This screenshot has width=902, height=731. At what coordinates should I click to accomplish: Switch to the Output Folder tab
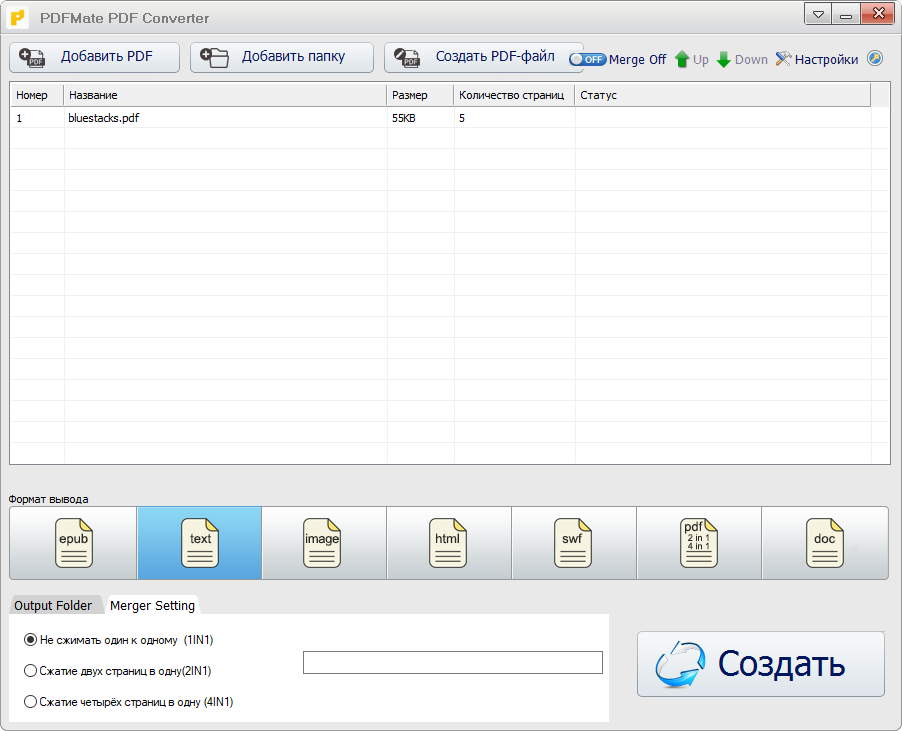pos(53,606)
